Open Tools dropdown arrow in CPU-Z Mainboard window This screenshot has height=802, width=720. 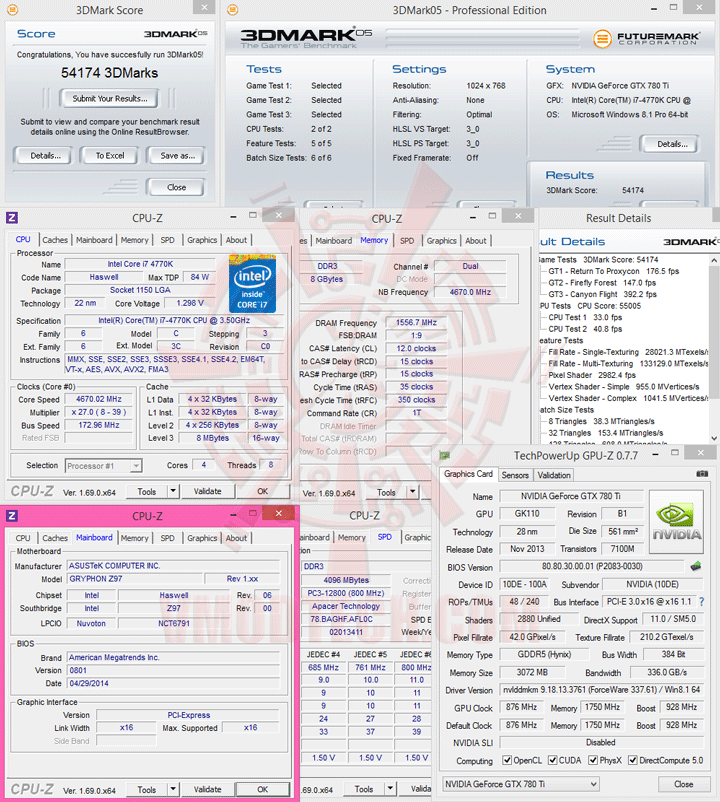pos(173,789)
